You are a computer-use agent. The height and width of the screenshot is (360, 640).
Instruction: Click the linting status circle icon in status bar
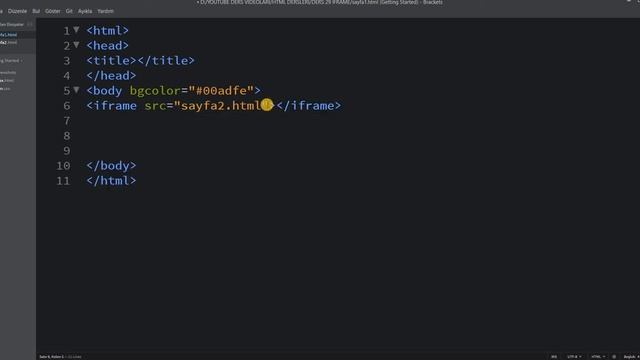click(614, 357)
